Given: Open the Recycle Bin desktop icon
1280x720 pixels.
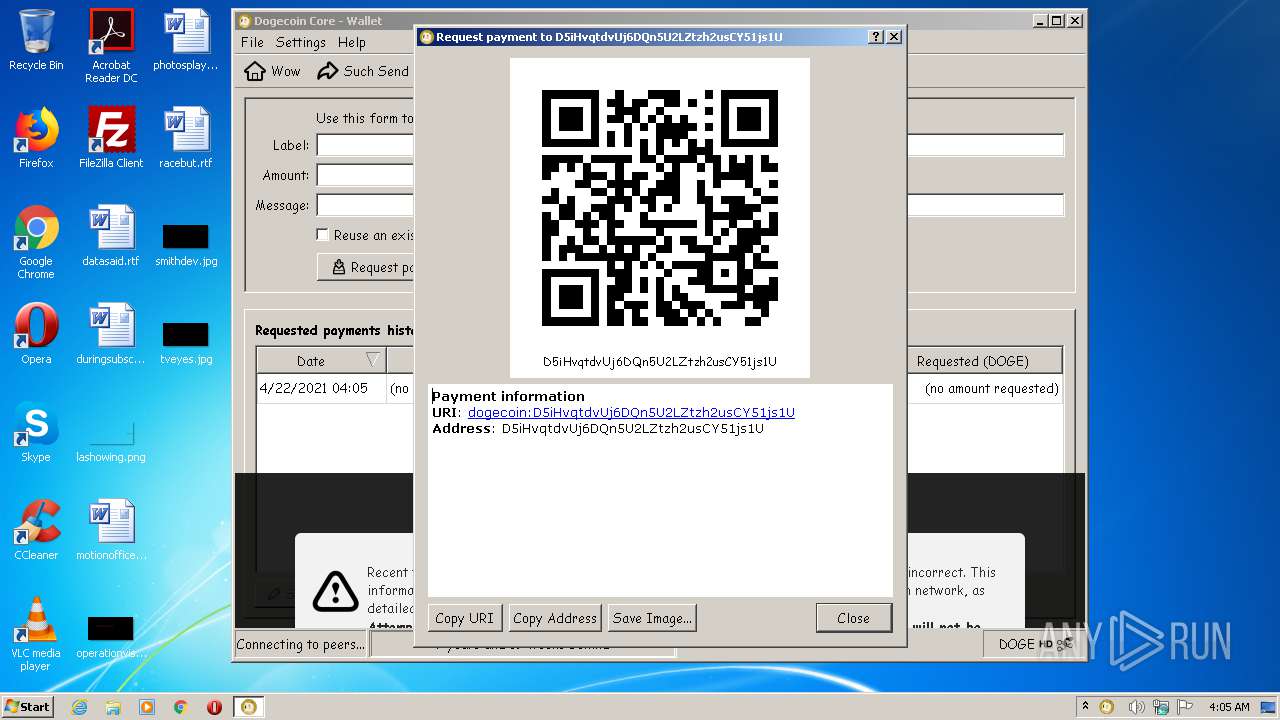Looking at the screenshot, I should pyautogui.click(x=36, y=41).
